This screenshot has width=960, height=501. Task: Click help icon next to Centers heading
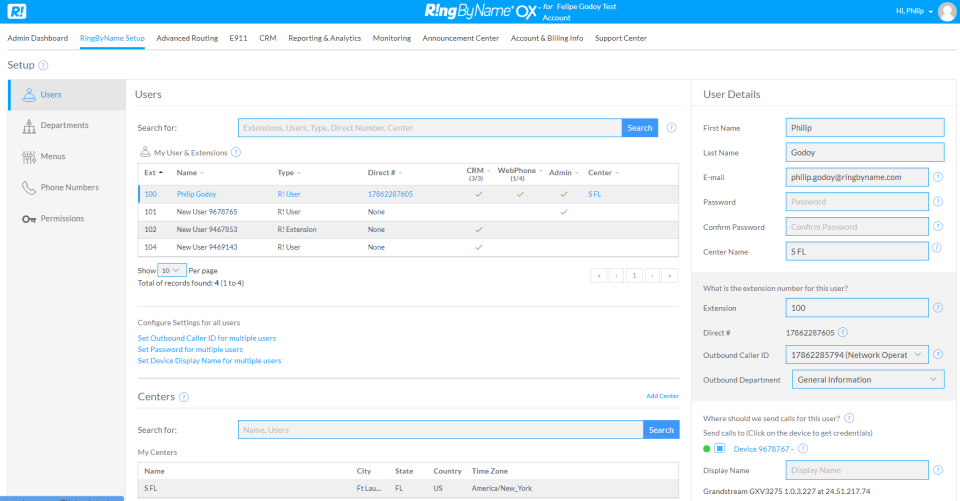(184, 397)
